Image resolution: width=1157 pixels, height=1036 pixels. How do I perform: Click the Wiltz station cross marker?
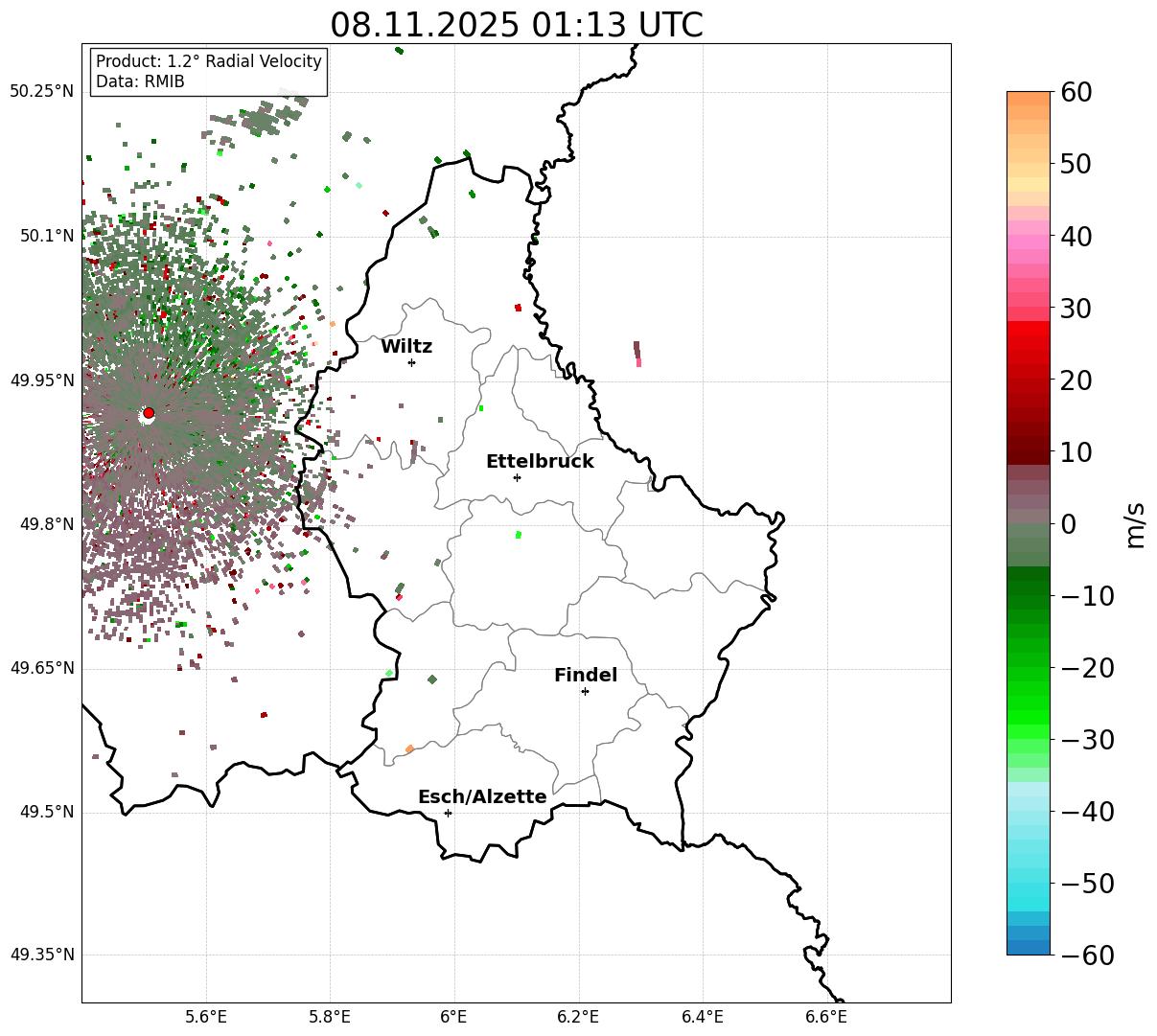click(x=411, y=362)
